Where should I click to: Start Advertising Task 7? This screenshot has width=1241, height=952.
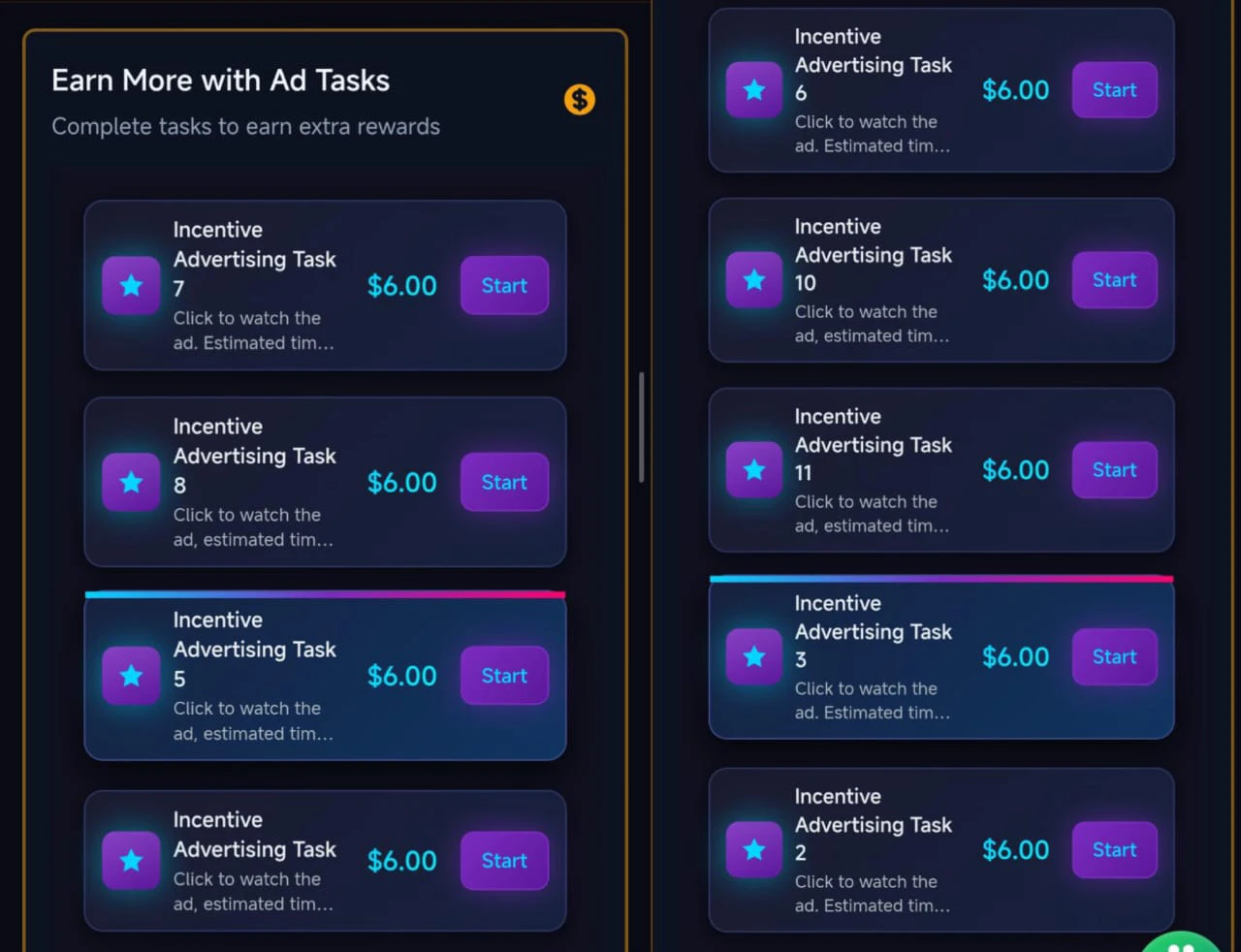[504, 285]
